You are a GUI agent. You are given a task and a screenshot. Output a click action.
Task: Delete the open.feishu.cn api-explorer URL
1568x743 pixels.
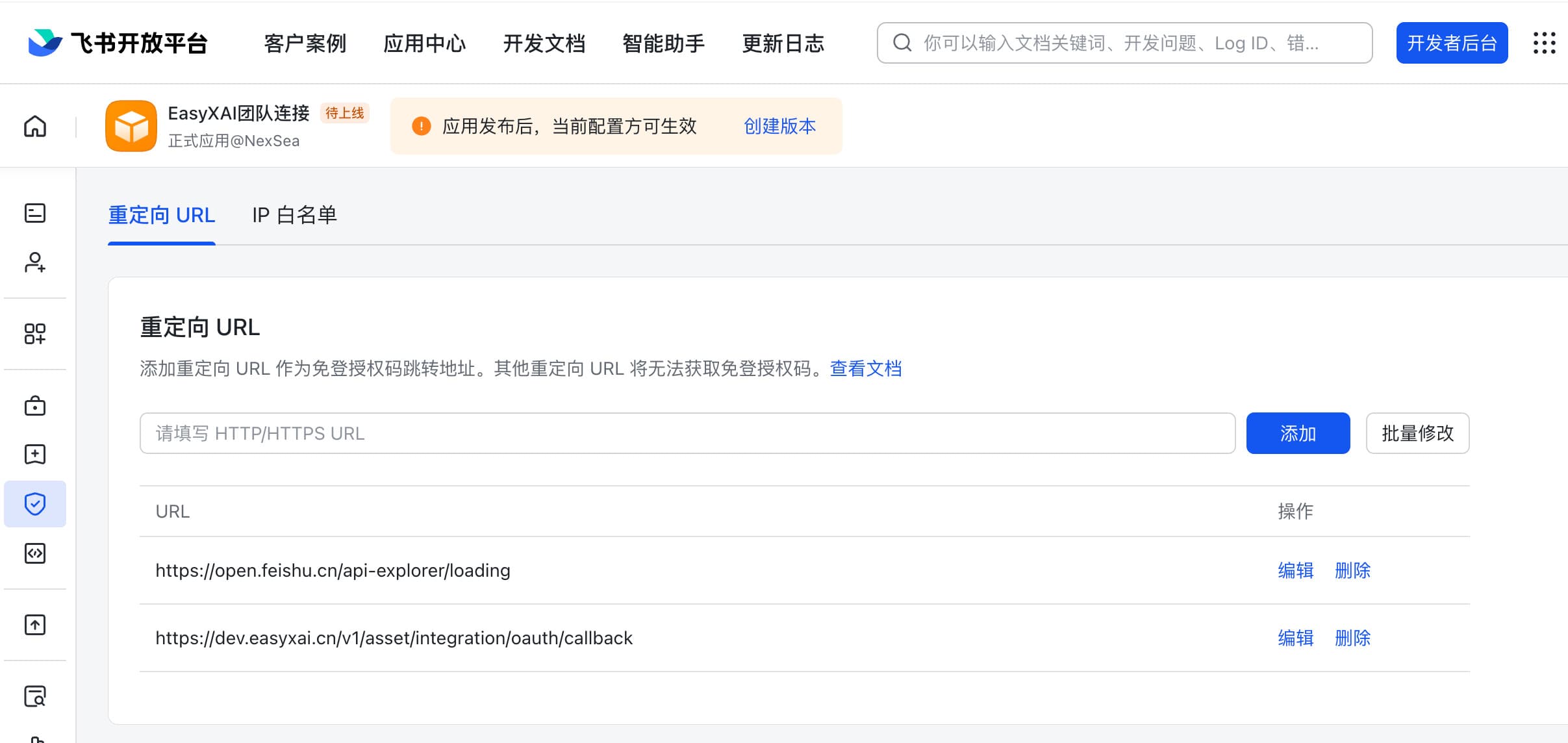[1352, 570]
